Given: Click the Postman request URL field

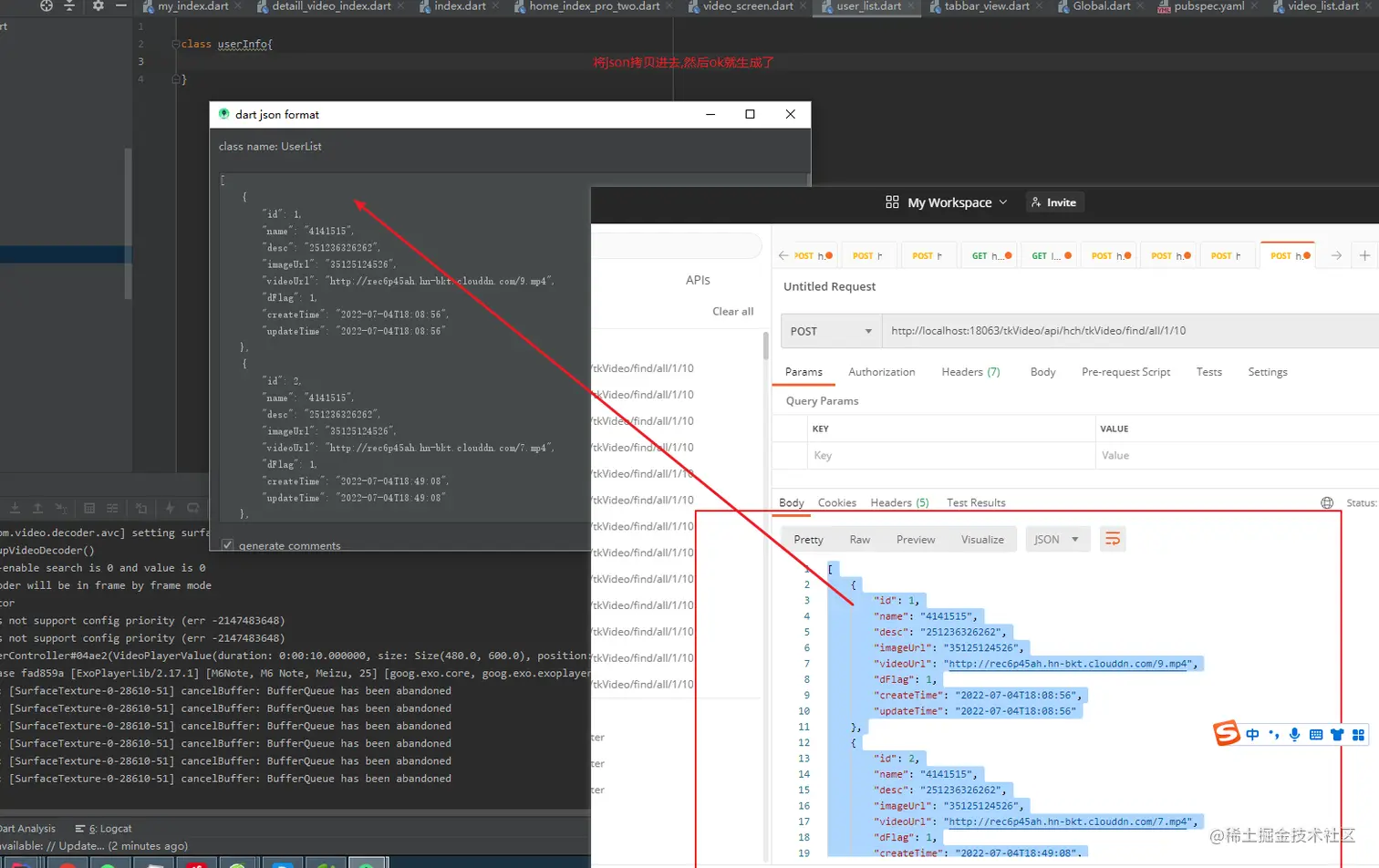Looking at the screenshot, I should 1130,331.
